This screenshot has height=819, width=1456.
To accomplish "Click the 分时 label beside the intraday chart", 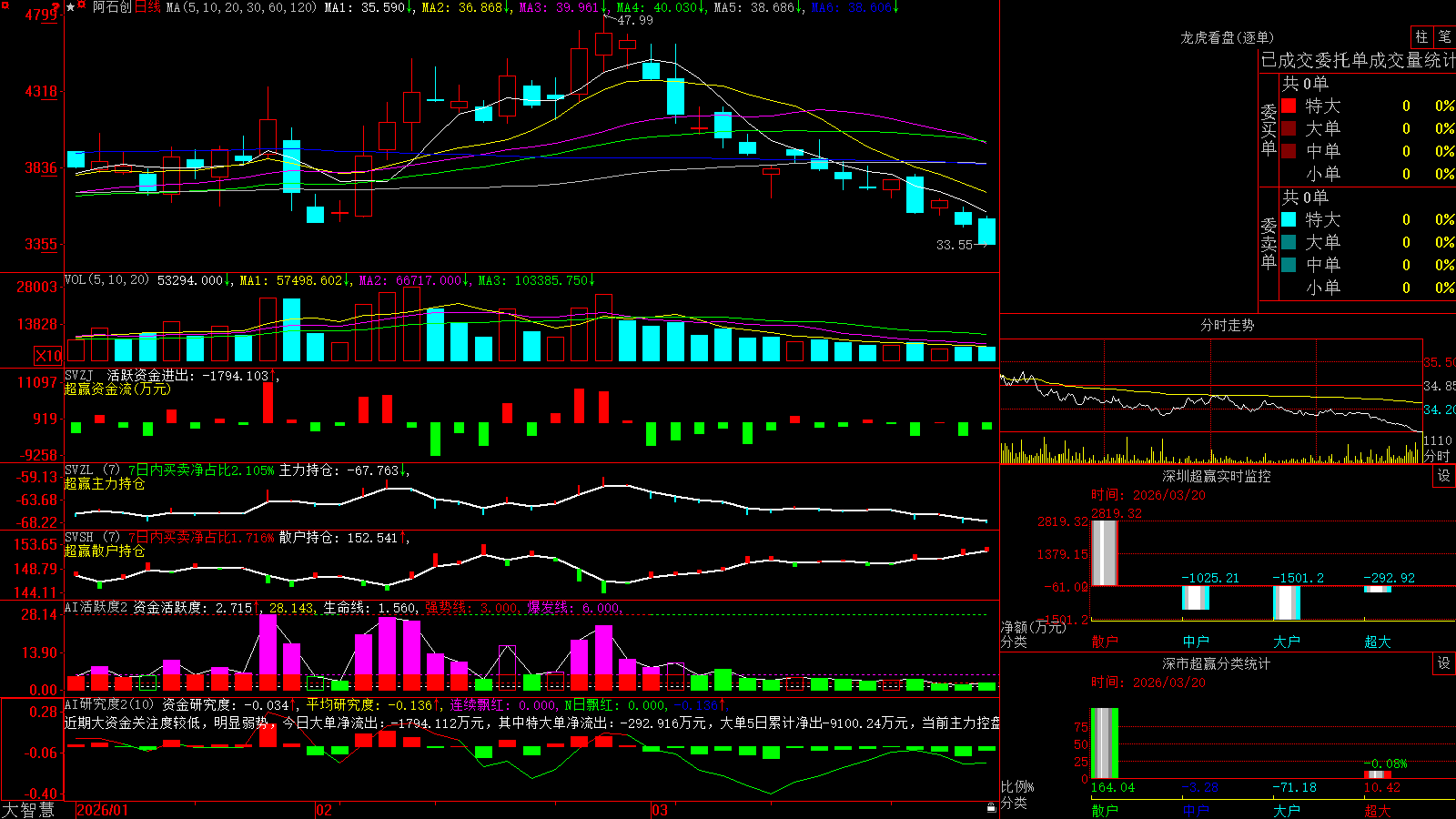I will click(1437, 456).
